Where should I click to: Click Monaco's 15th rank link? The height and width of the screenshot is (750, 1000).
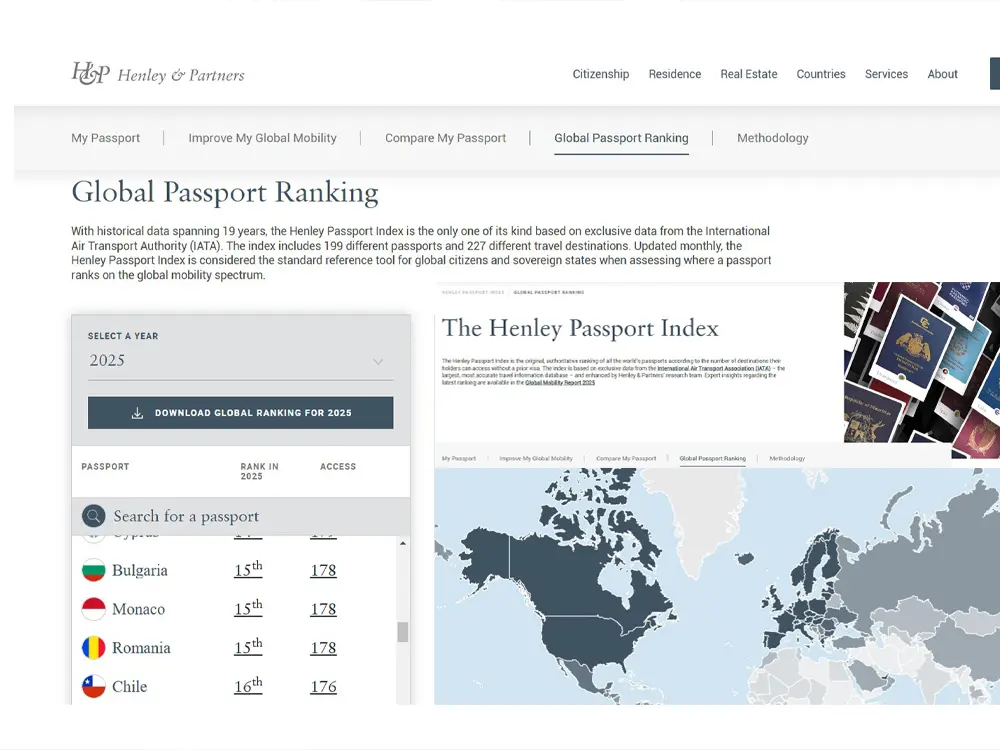(248, 608)
